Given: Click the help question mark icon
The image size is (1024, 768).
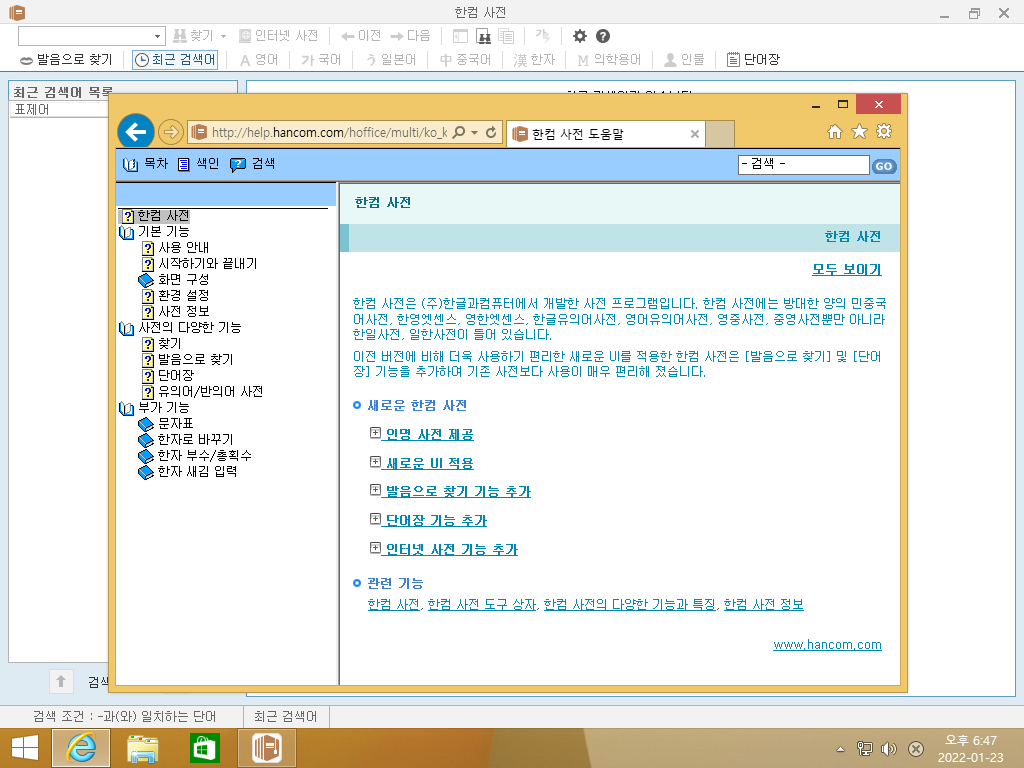Looking at the screenshot, I should 603,36.
